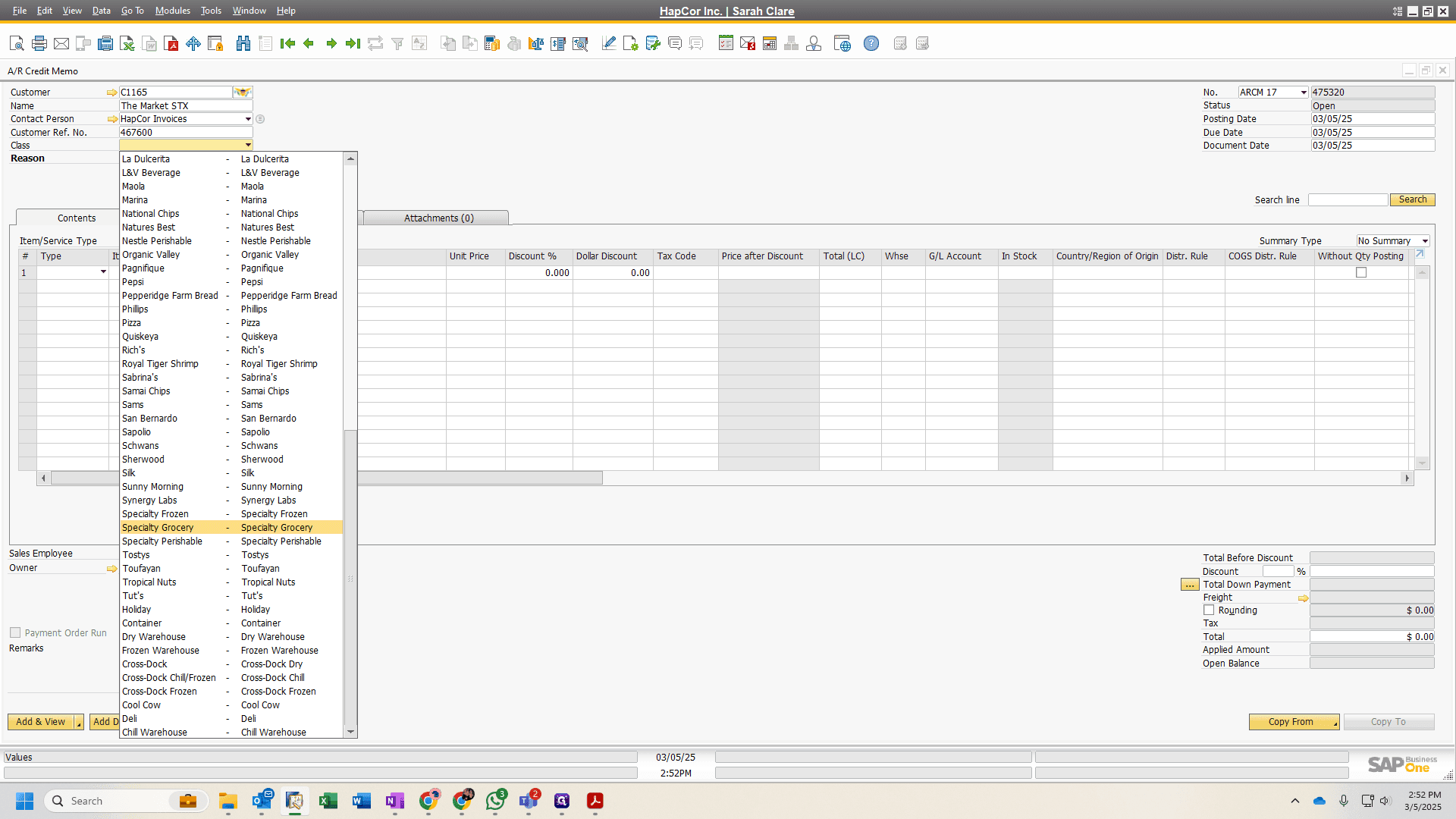Open the Total Down Payment ellipsis button
Screen dimensions: 1456x819
pyautogui.click(x=1190, y=585)
